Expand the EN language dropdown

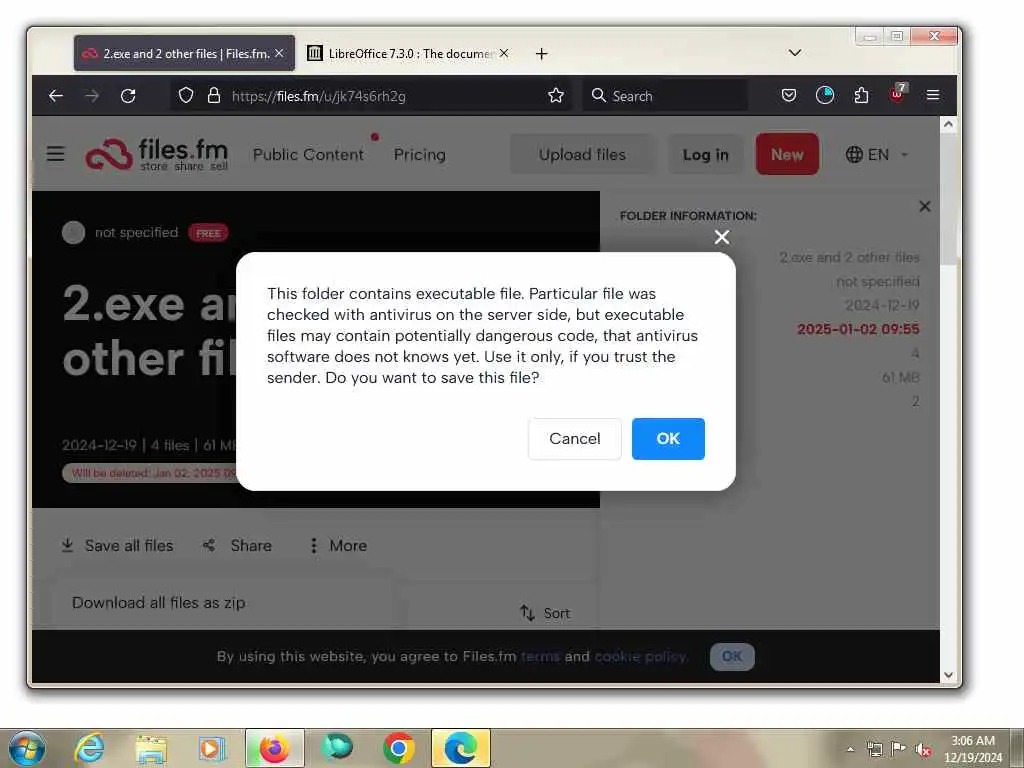coord(876,155)
